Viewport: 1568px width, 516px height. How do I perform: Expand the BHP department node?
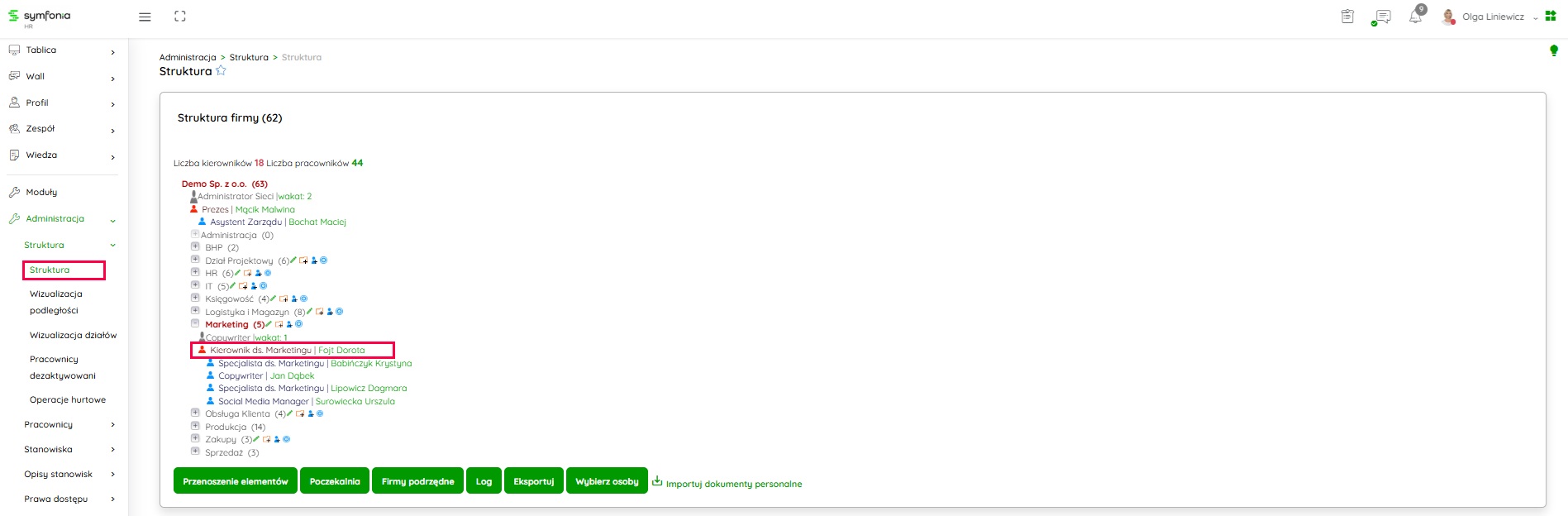(x=195, y=247)
